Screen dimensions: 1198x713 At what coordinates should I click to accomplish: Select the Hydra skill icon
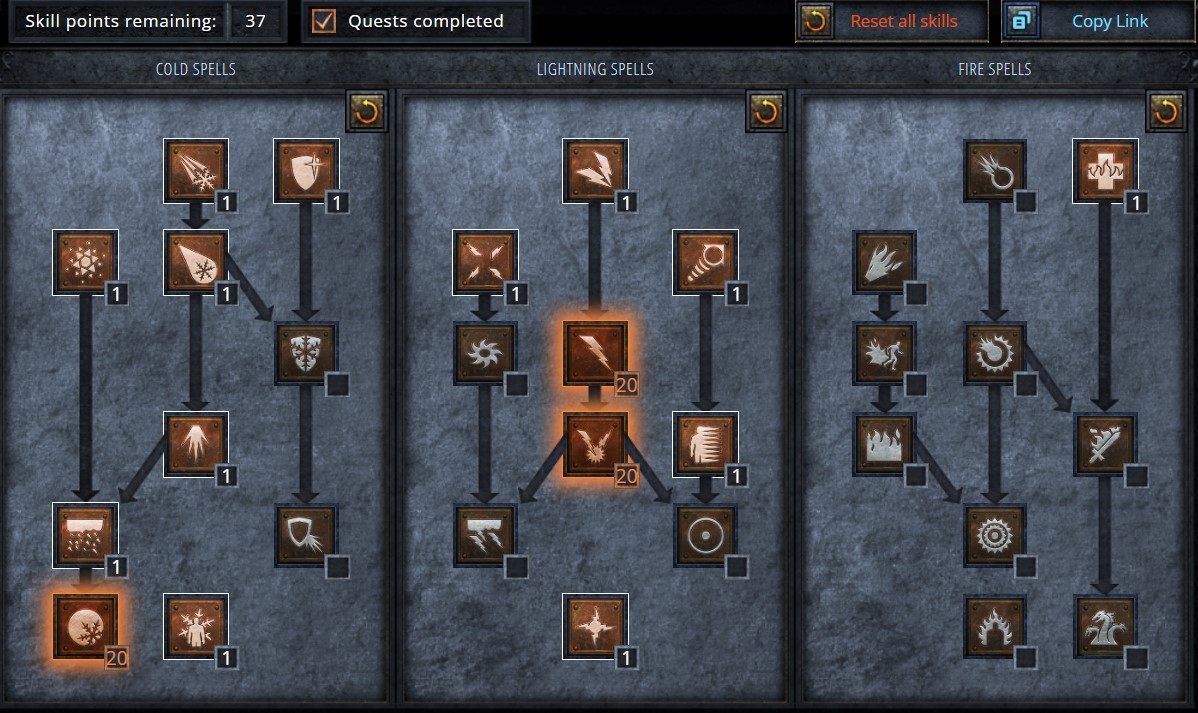1105,627
